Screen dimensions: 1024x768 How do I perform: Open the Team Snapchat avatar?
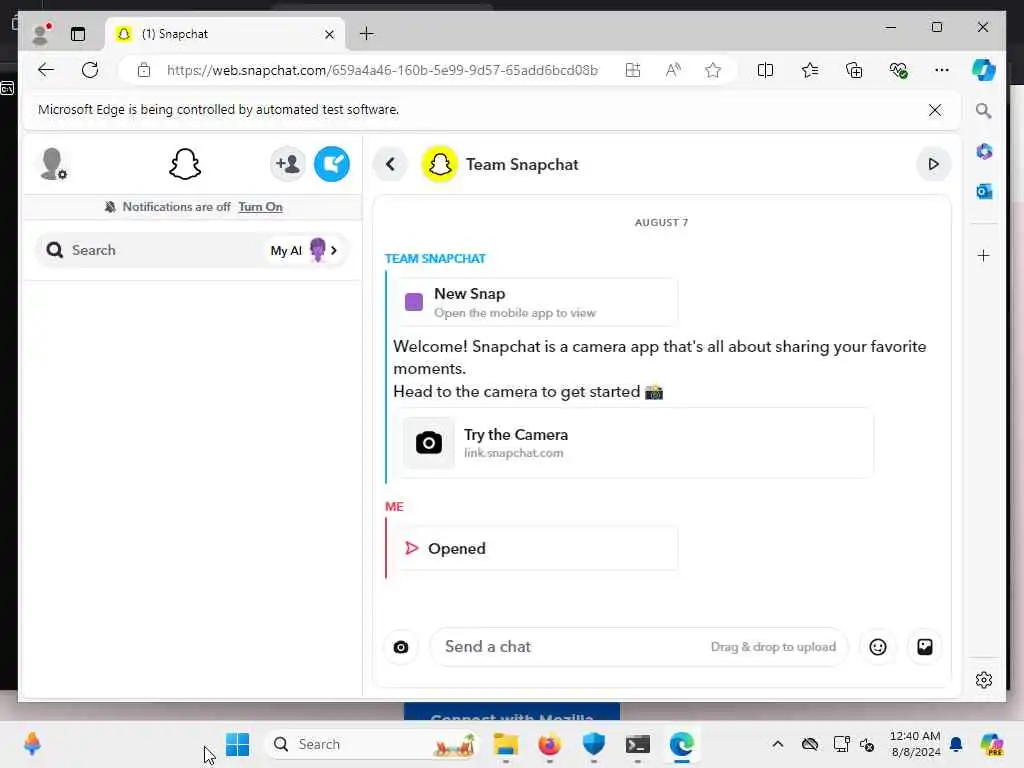440,165
